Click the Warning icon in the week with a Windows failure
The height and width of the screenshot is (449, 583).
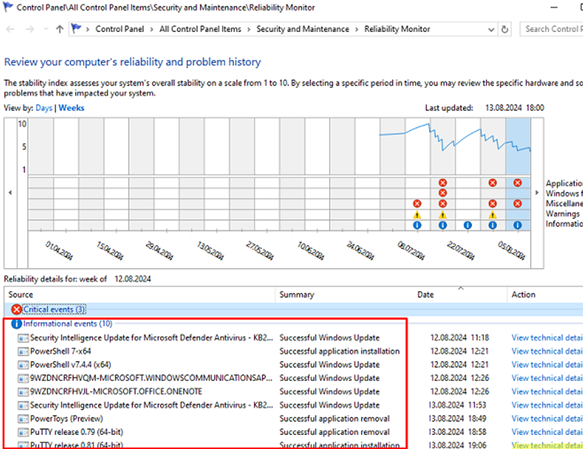[x=442, y=214]
